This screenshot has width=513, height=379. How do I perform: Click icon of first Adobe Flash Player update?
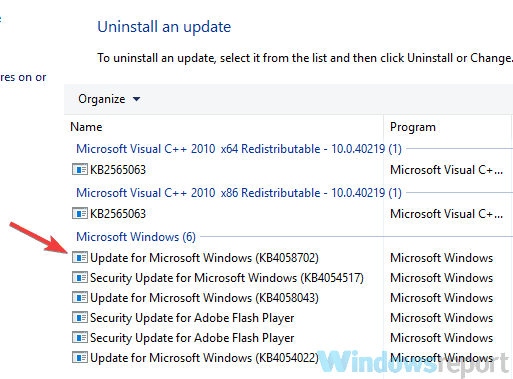(x=80, y=318)
